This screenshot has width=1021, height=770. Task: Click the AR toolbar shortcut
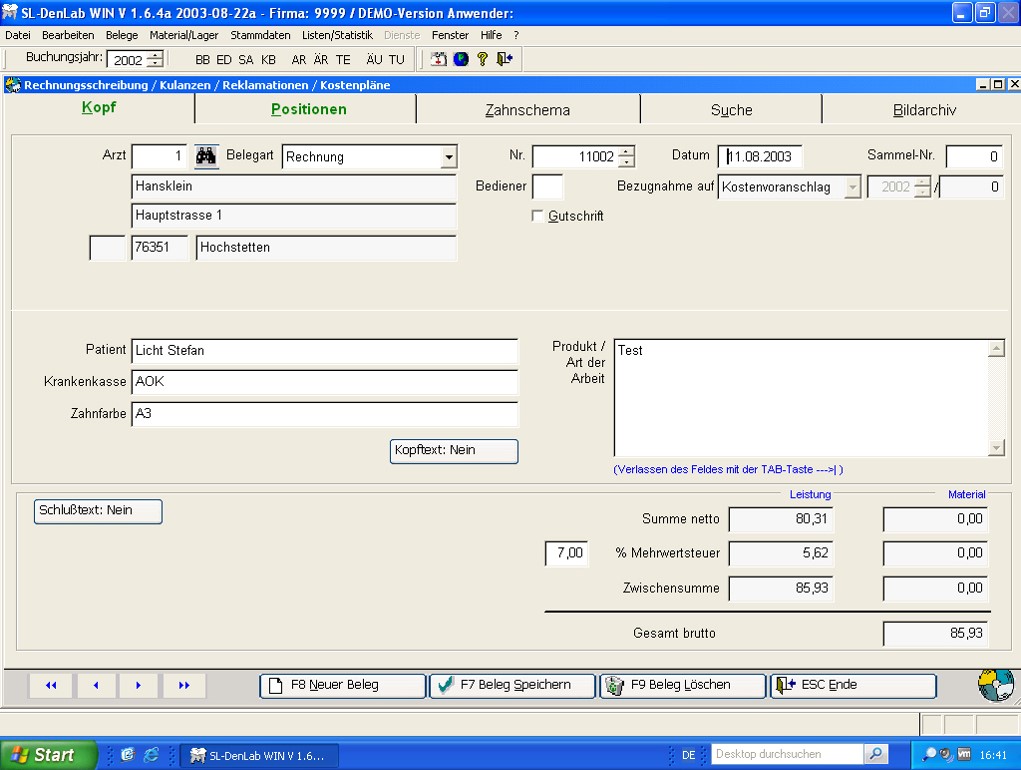coord(299,60)
